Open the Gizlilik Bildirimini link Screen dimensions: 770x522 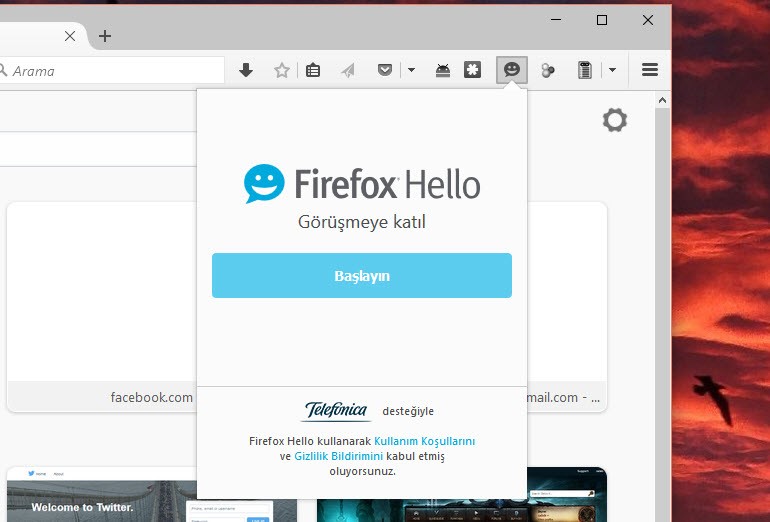click(338, 456)
